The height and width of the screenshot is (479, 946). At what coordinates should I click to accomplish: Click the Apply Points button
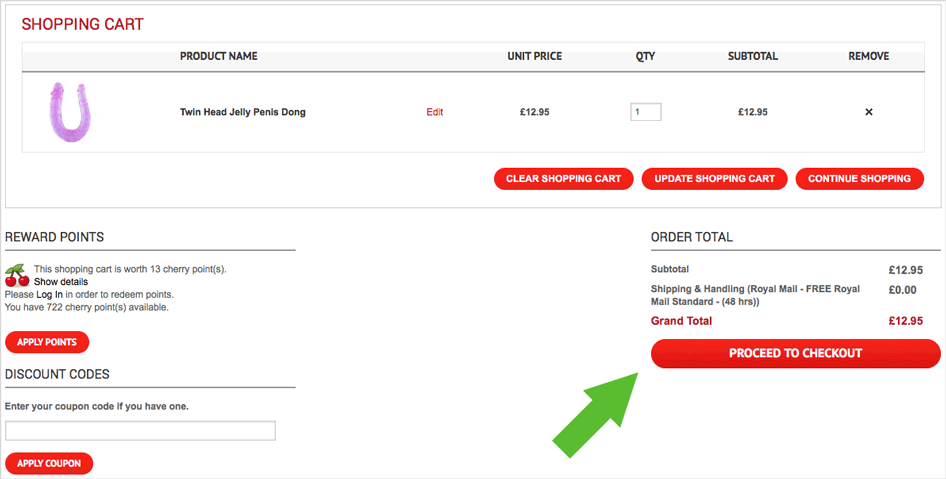click(x=47, y=342)
